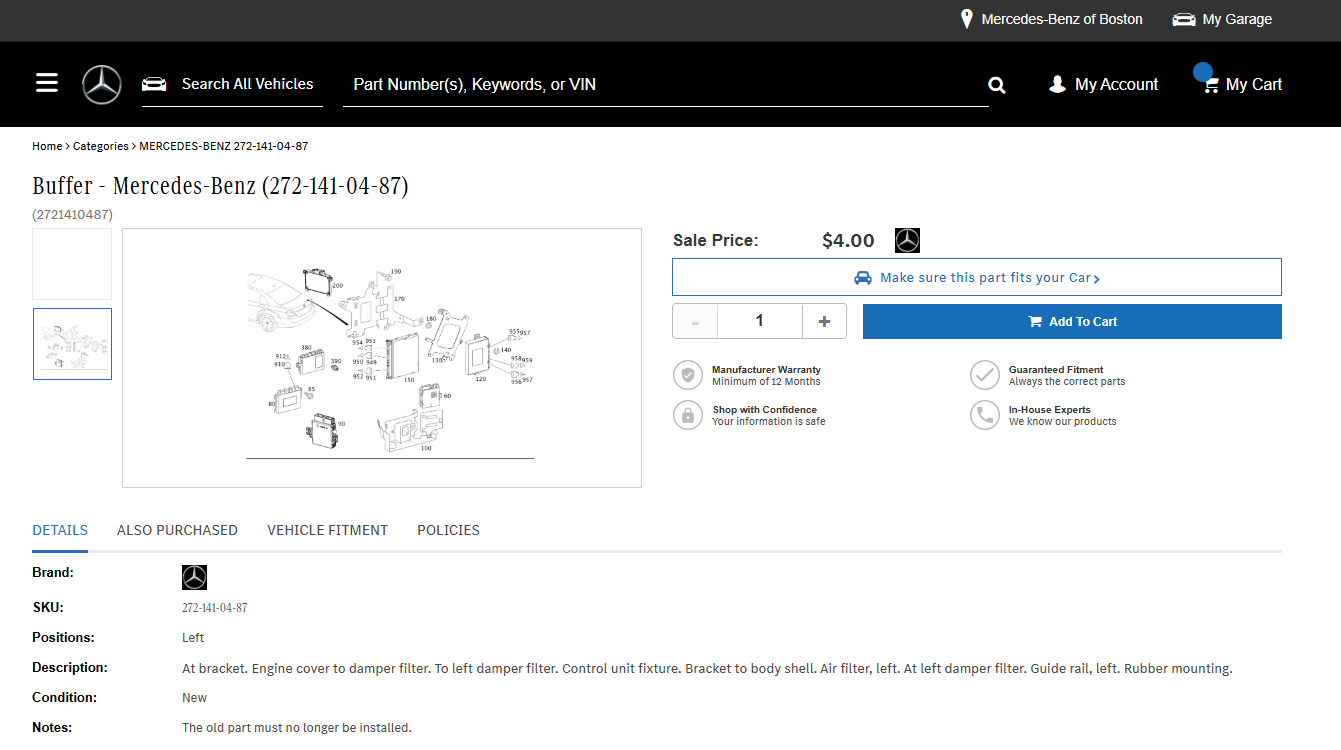1341x750 pixels.
Task: Click the Mercedes-Benz of Boston location pin
Action: click(x=967, y=19)
